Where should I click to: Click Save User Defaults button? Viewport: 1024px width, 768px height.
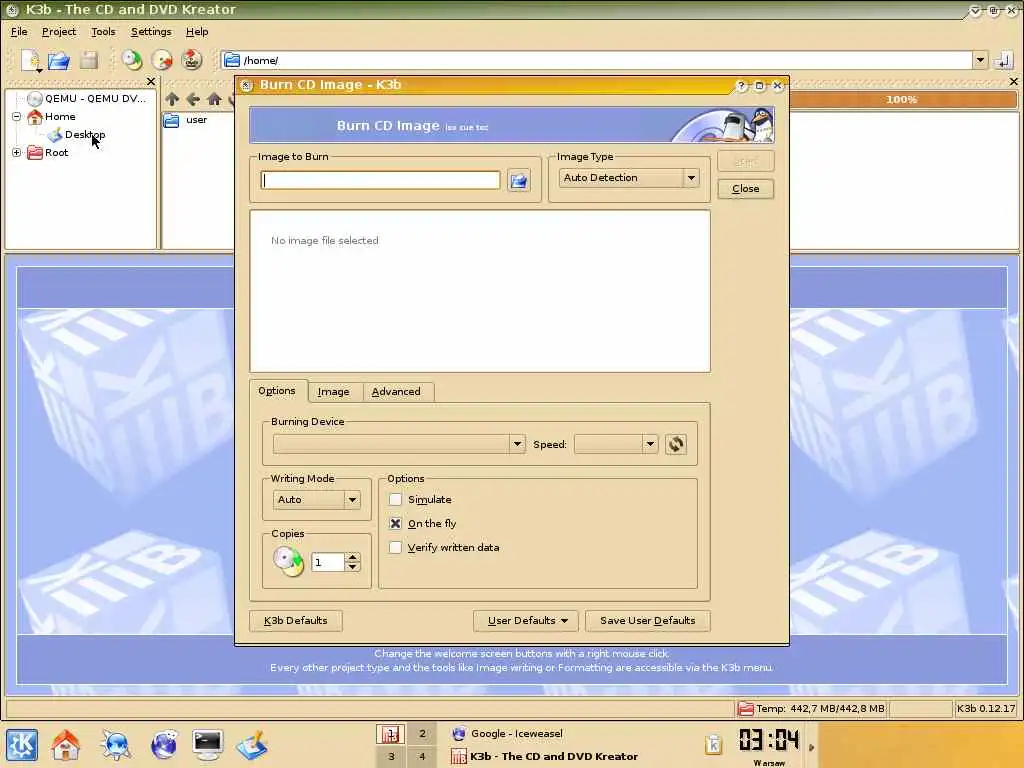(x=648, y=620)
